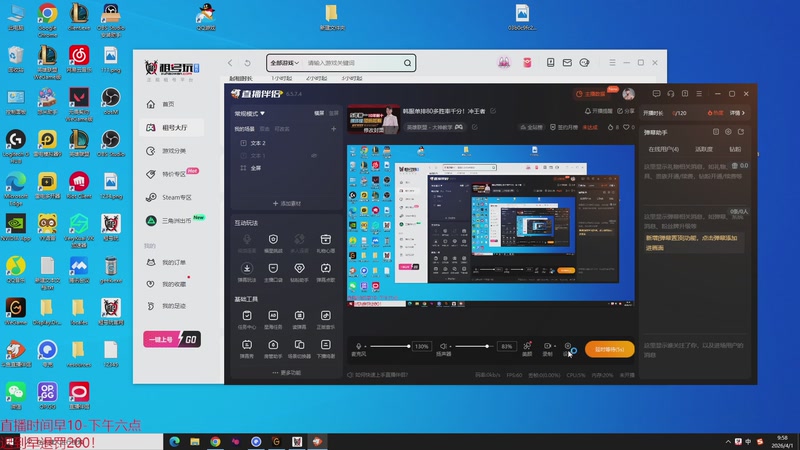The height and width of the screenshot is (450, 800).
Task: Toggle visibility eye for 文本 1 source
Action: (x=314, y=156)
